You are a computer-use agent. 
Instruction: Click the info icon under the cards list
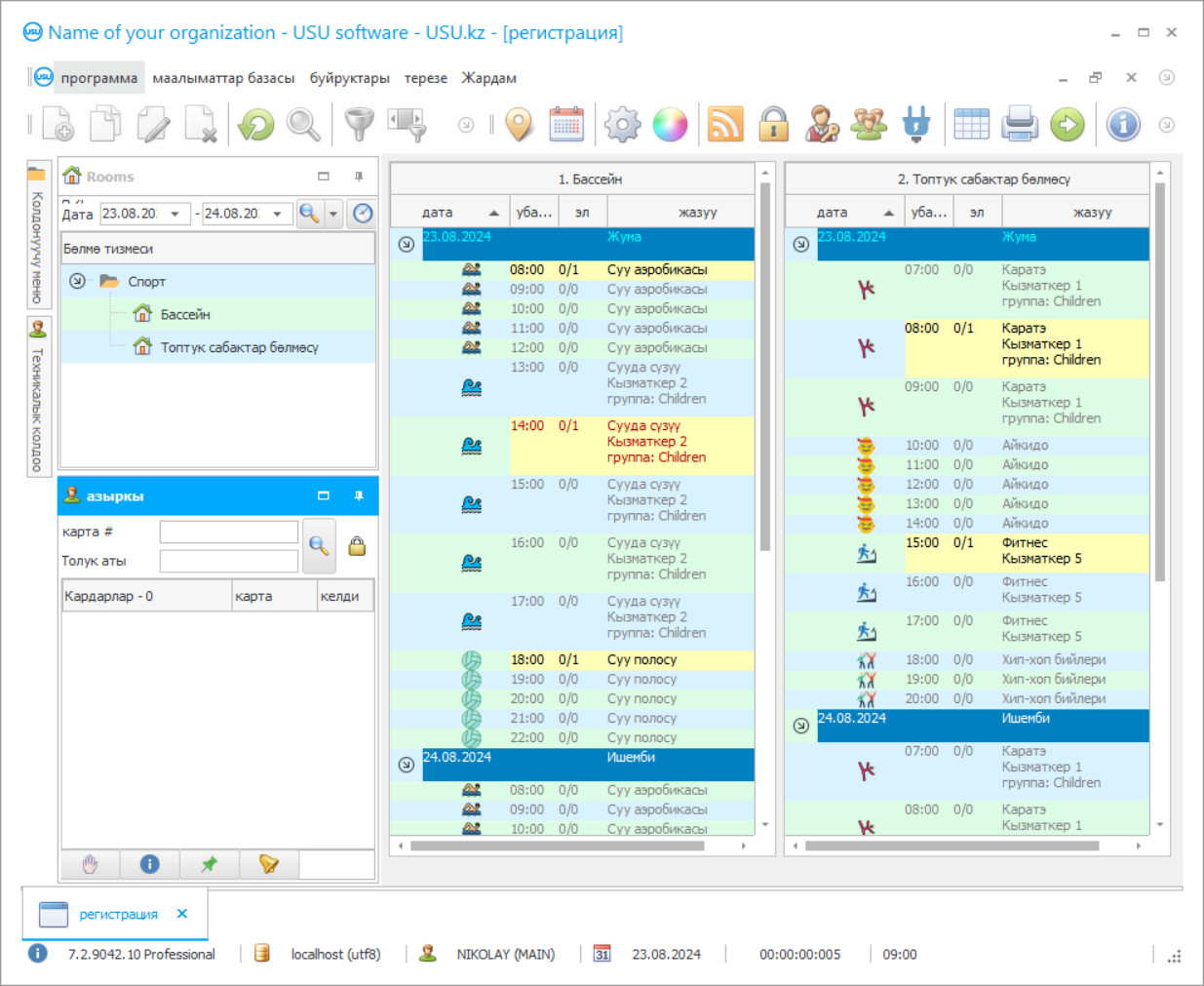tap(149, 864)
